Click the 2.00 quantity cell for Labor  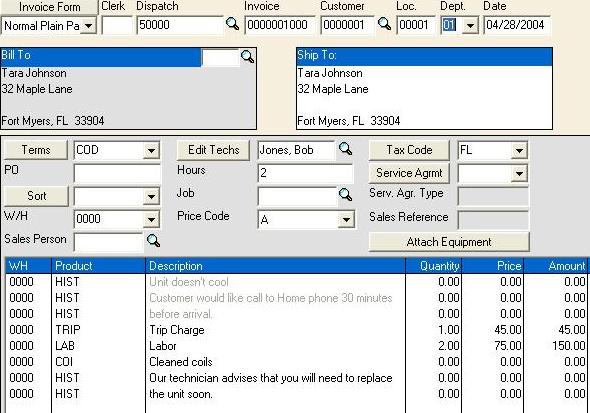434,346
